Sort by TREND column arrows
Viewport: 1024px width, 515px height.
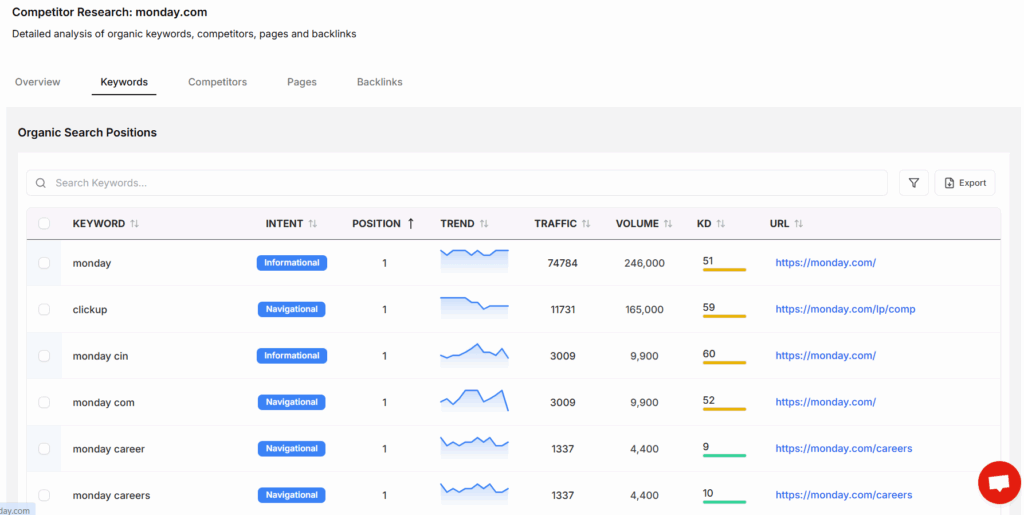coord(484,223)
